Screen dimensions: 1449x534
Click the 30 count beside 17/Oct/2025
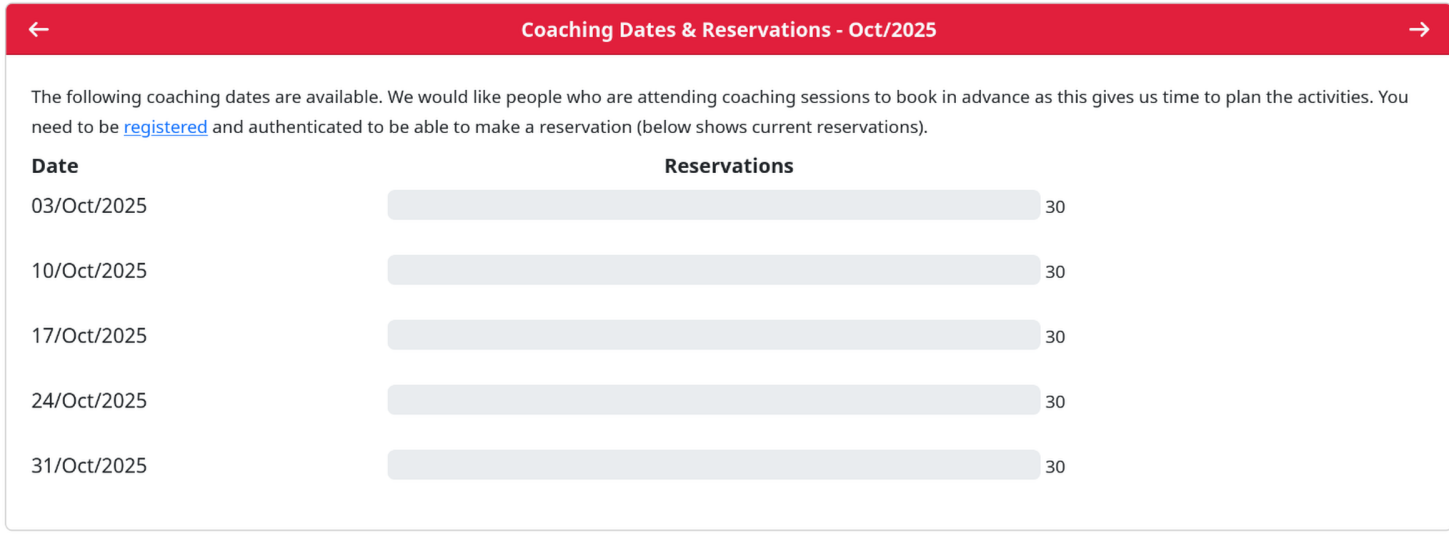coord(1055,337)
